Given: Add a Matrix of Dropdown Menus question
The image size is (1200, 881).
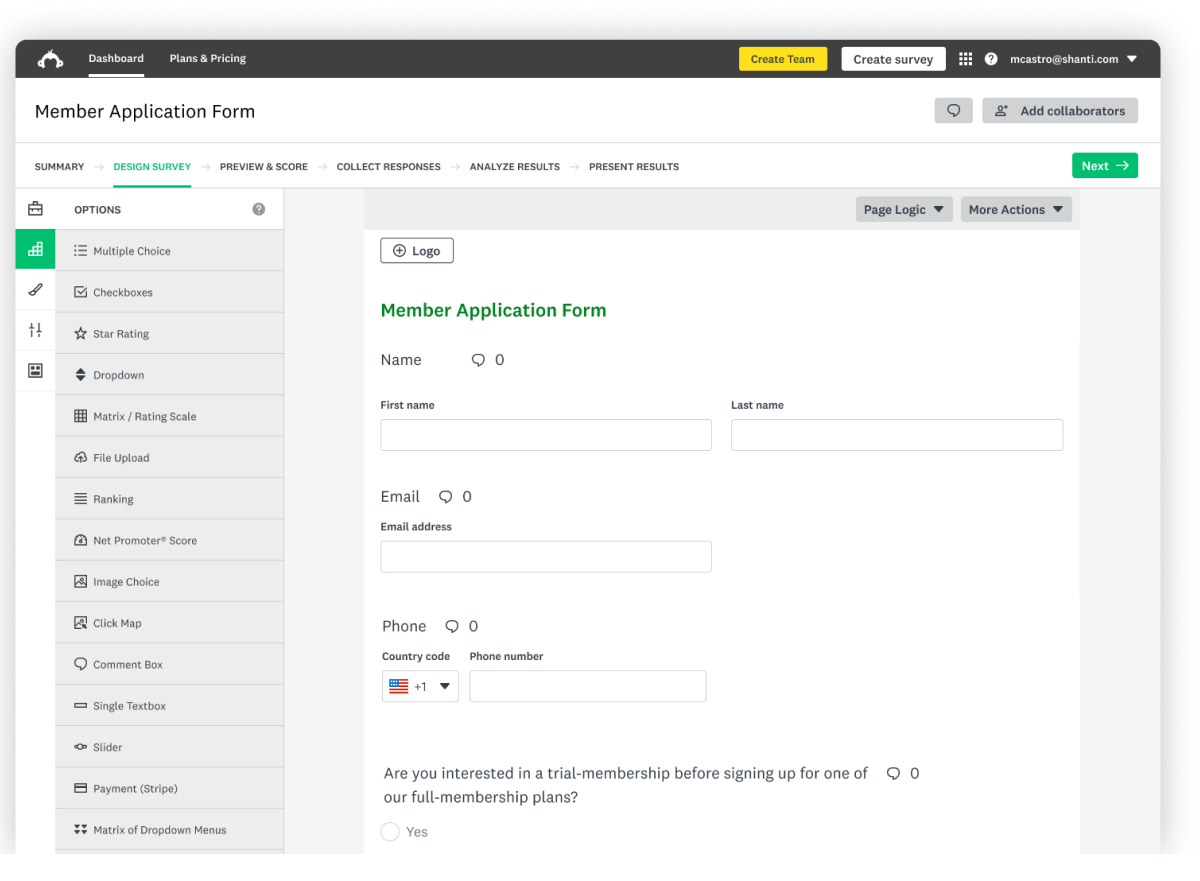Looking at the screenshot, I should tap(169, 830).
